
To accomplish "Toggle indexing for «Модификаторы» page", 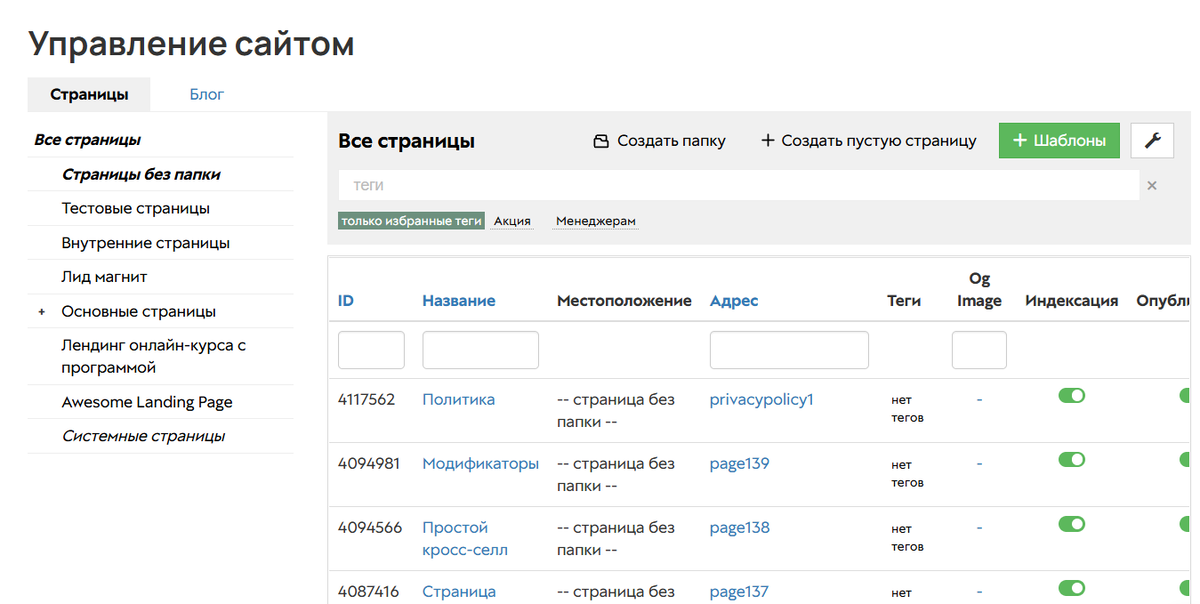I will (x=1071, y=459).
